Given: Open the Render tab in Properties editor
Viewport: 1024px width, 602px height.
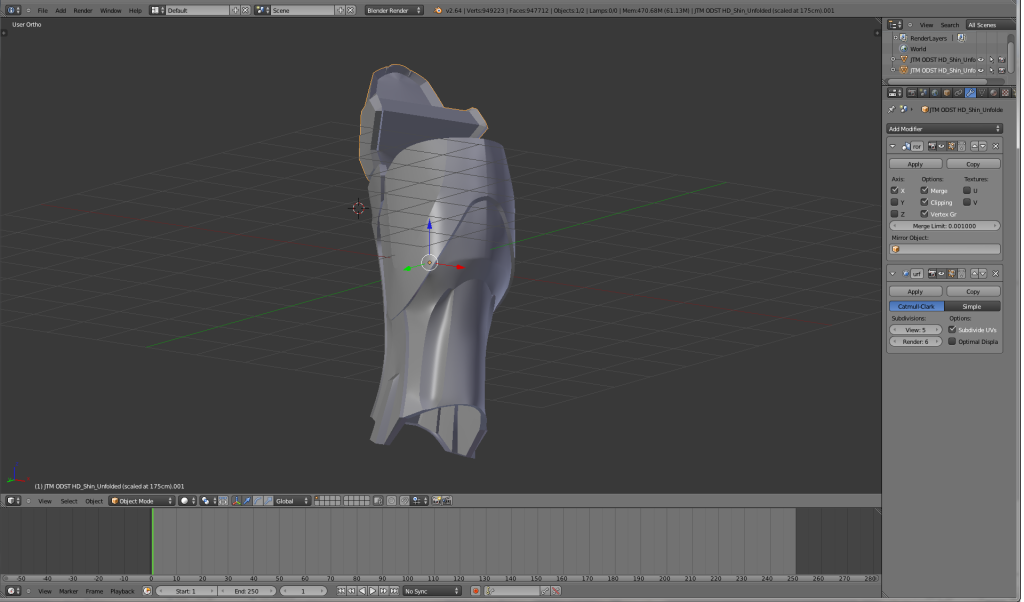Looking at the screenshot, I should (912, 93).
